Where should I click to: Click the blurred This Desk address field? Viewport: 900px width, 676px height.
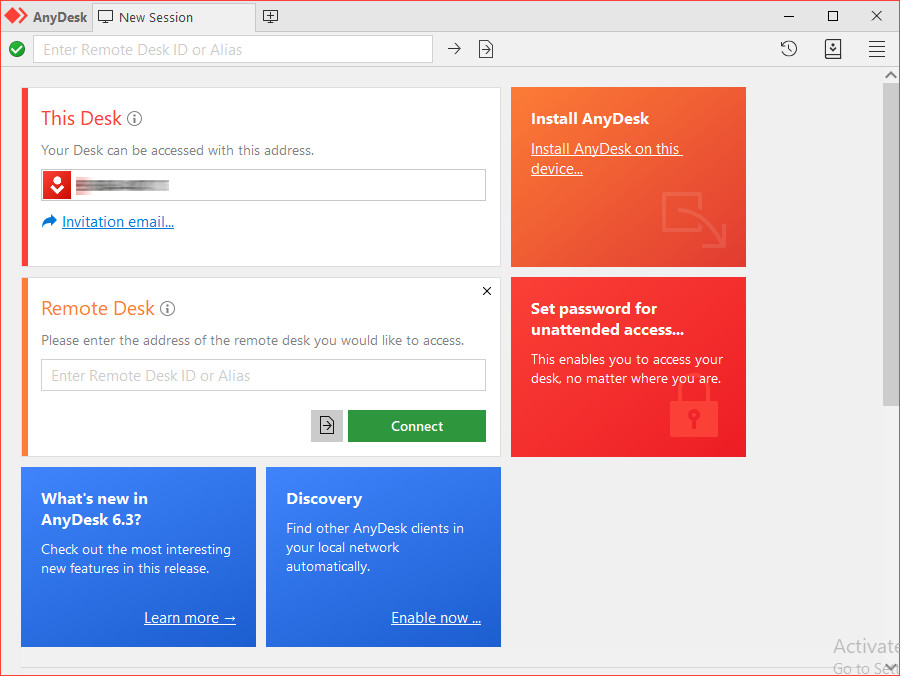263,185
